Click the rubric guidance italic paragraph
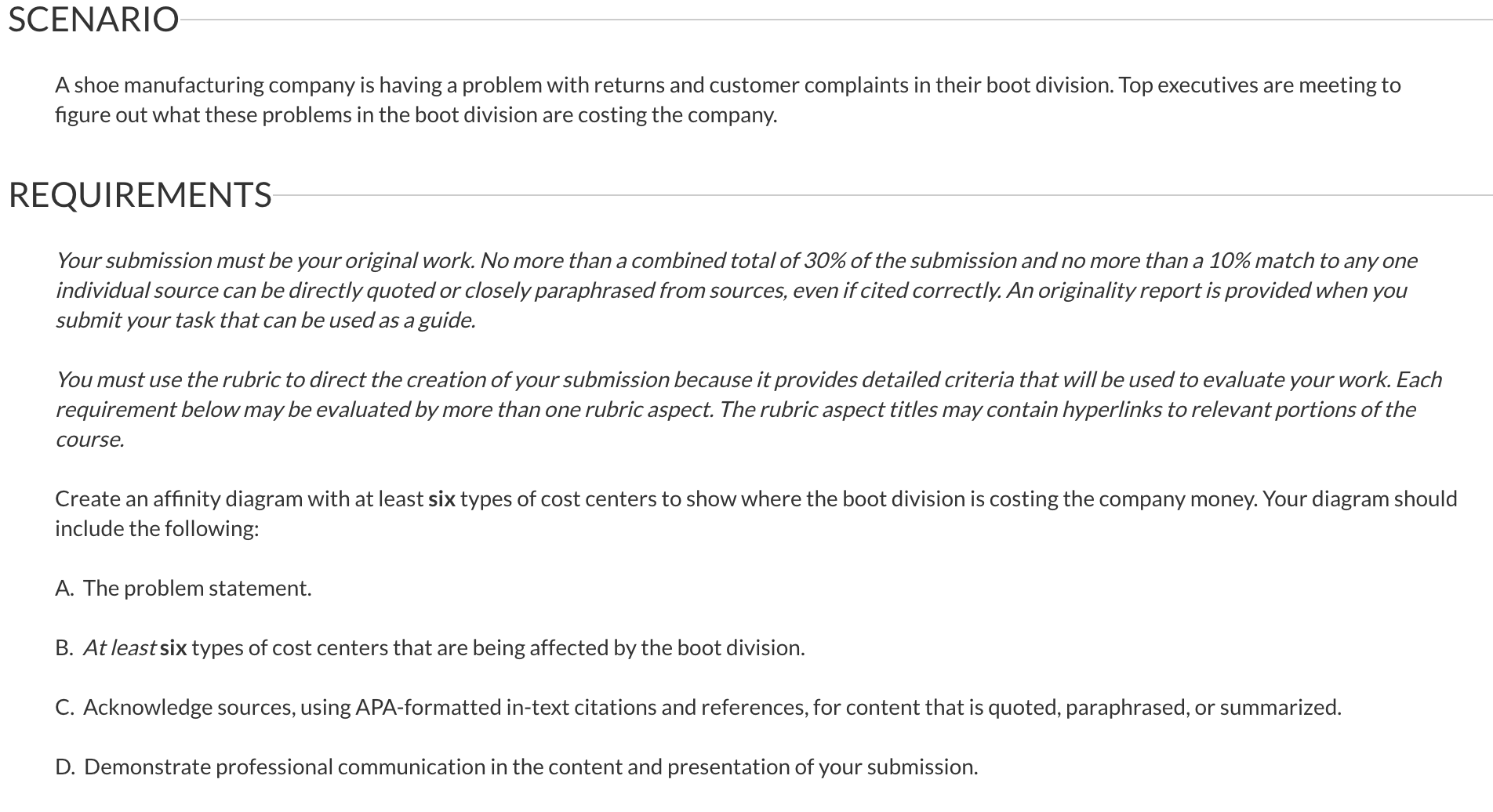Viewport: 1493px width, 812px height. (x=748, y=409)
